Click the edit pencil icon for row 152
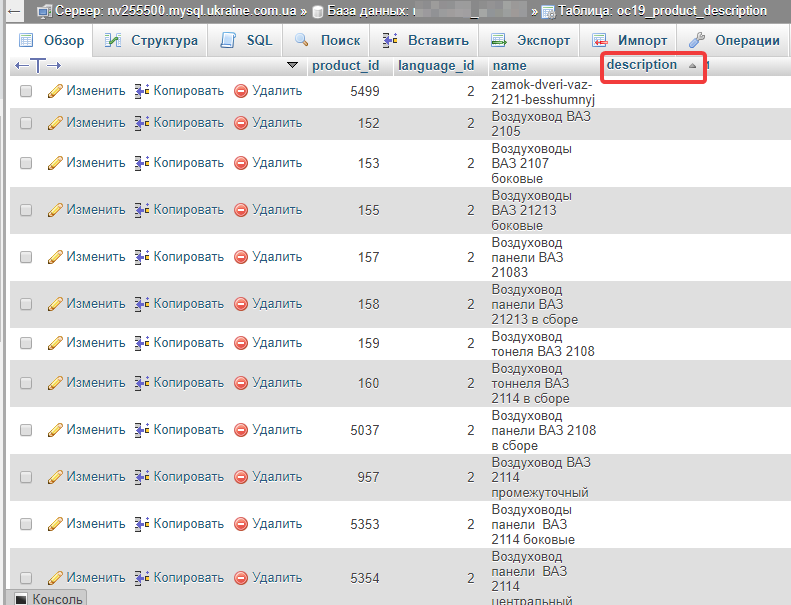791x605 pixels. (55, 123)
